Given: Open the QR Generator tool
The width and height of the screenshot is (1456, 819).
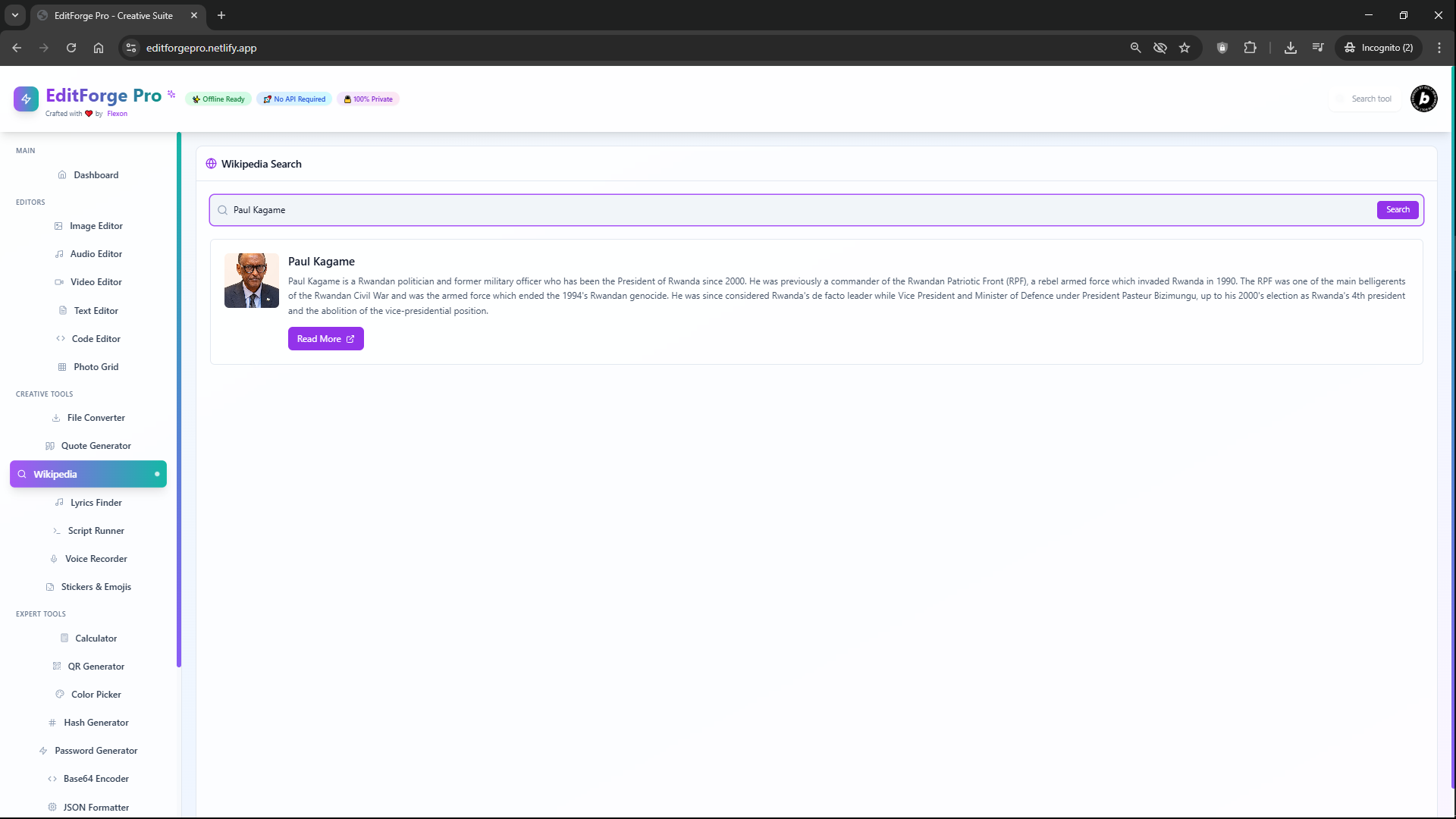Looking at the screenshot, I should point(96,667).
